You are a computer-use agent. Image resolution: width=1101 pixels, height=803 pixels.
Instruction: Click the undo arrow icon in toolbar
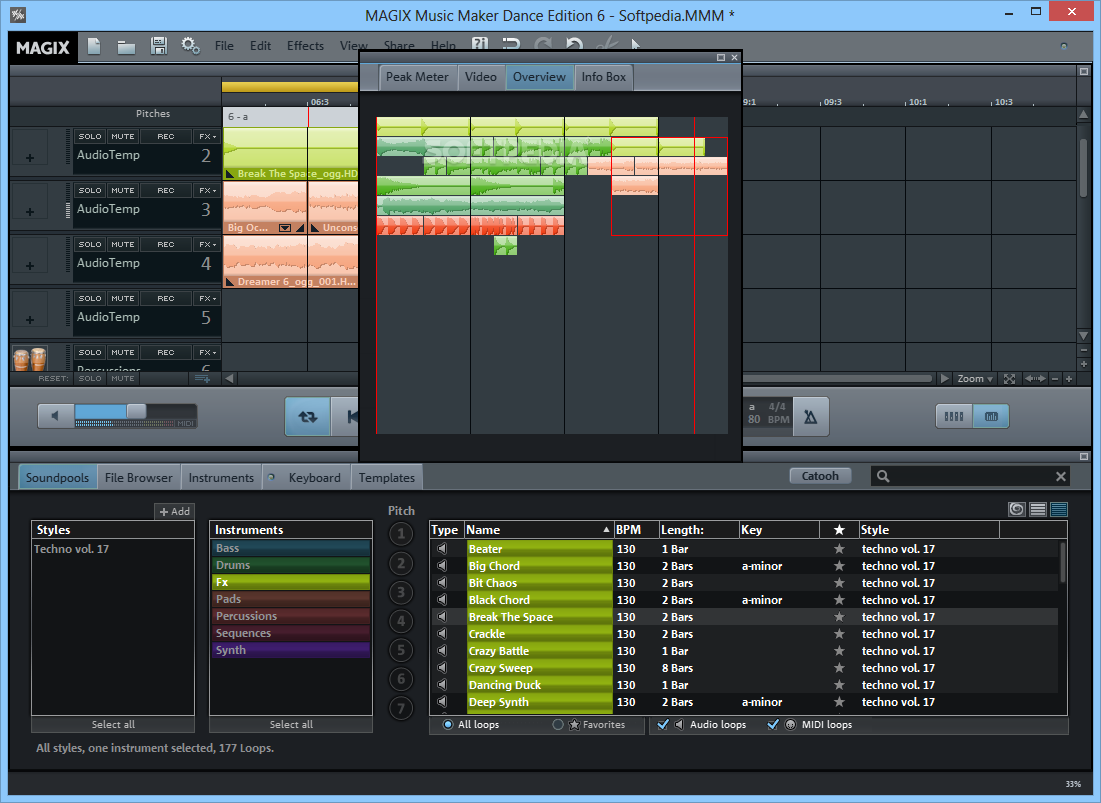[574, 44]
